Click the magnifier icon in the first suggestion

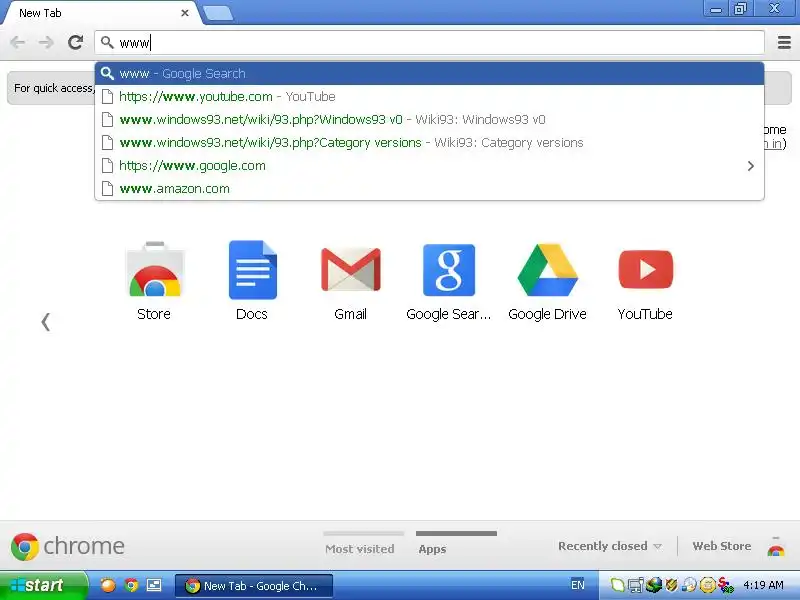(107, 73)
